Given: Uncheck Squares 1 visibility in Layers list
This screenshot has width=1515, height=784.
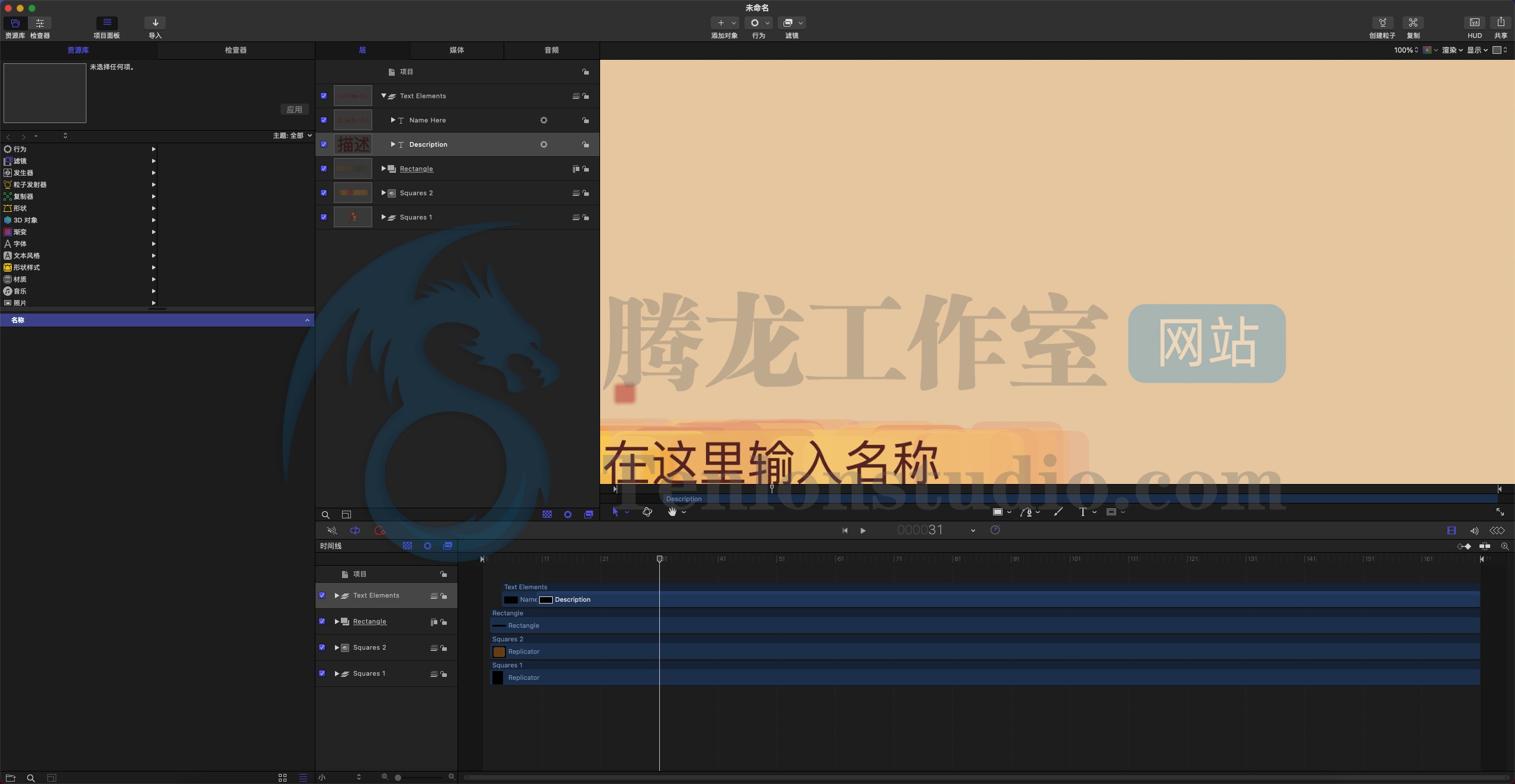Looking at the screenshot, I should [x=324, y=217].
